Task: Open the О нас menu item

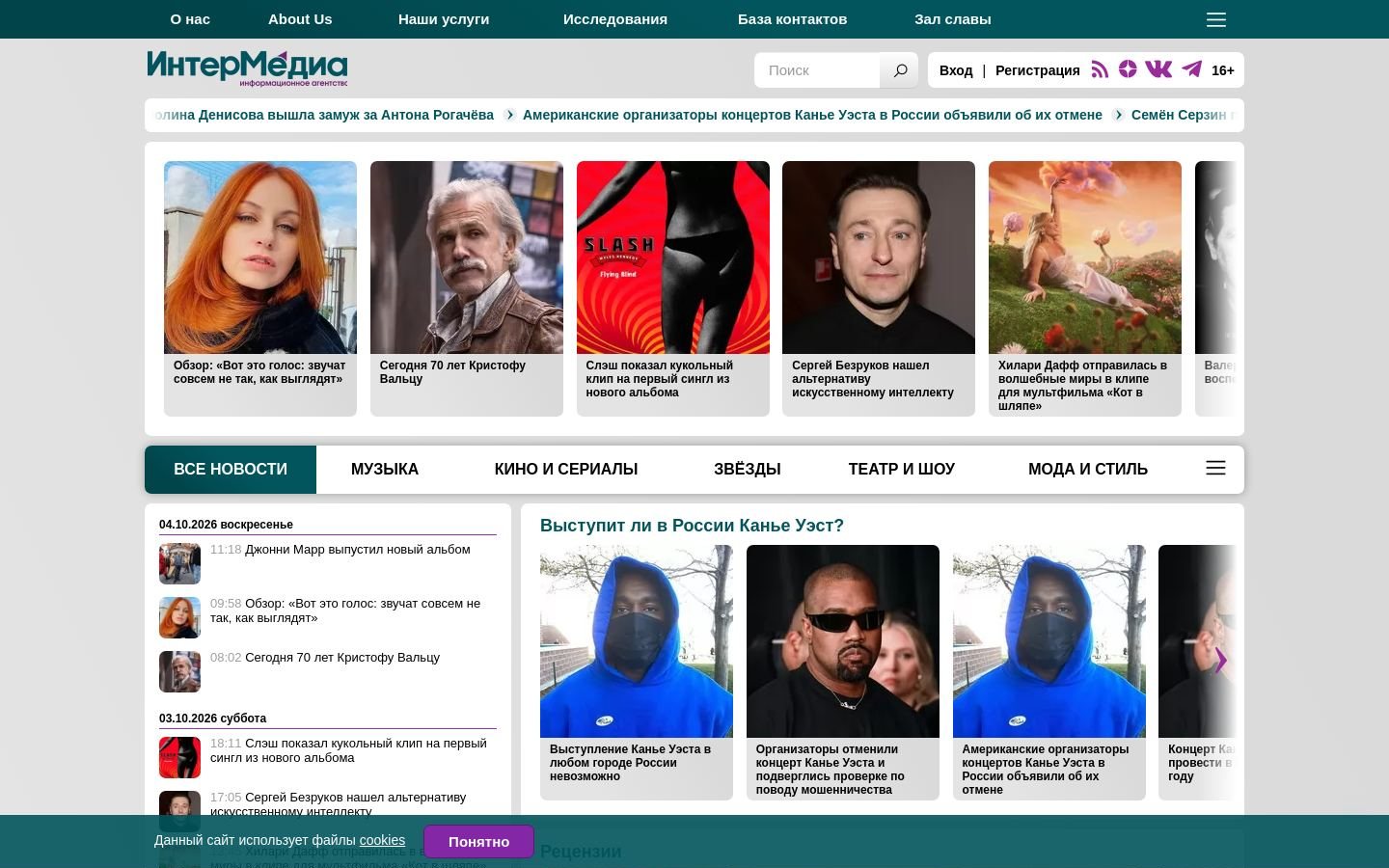Action: [190, 19]
